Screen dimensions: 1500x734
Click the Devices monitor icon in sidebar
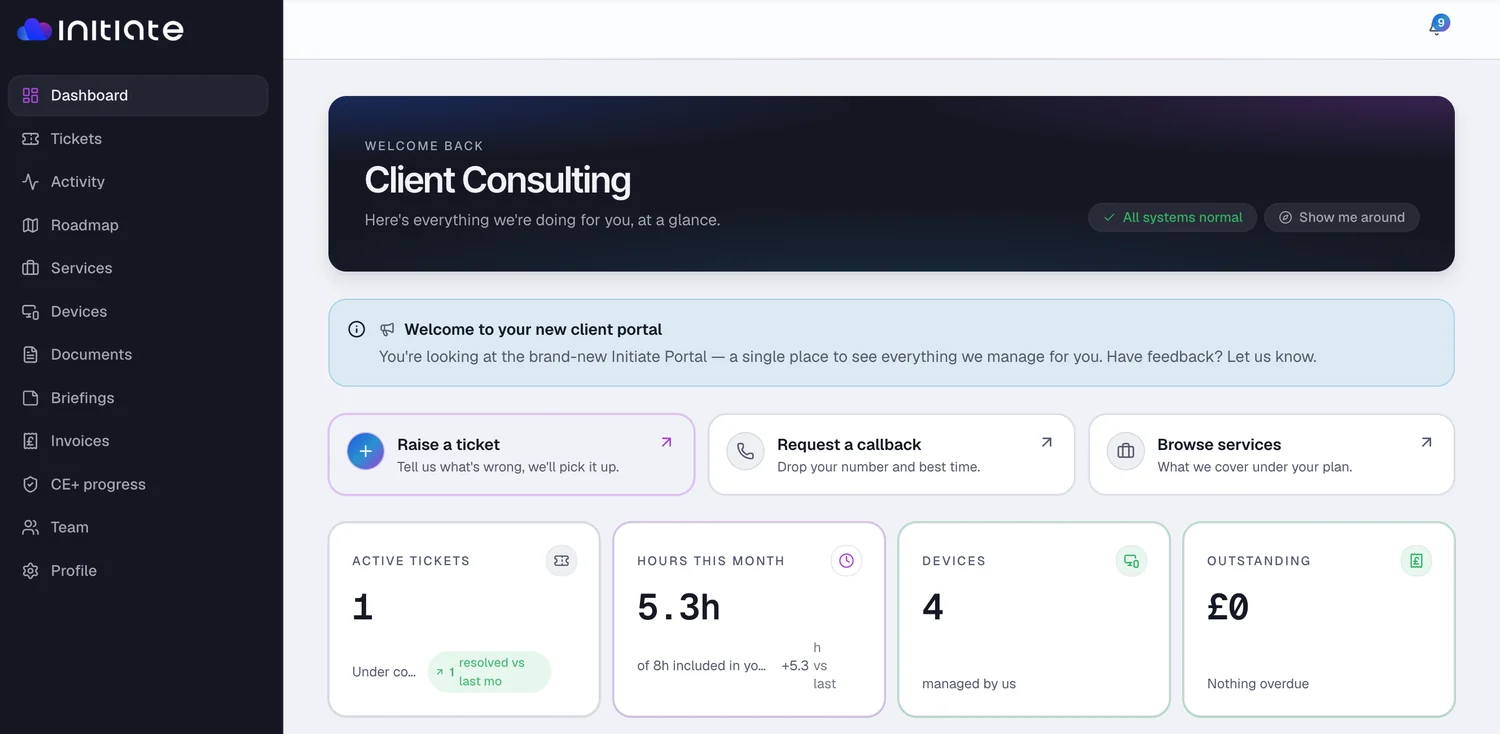30,312
